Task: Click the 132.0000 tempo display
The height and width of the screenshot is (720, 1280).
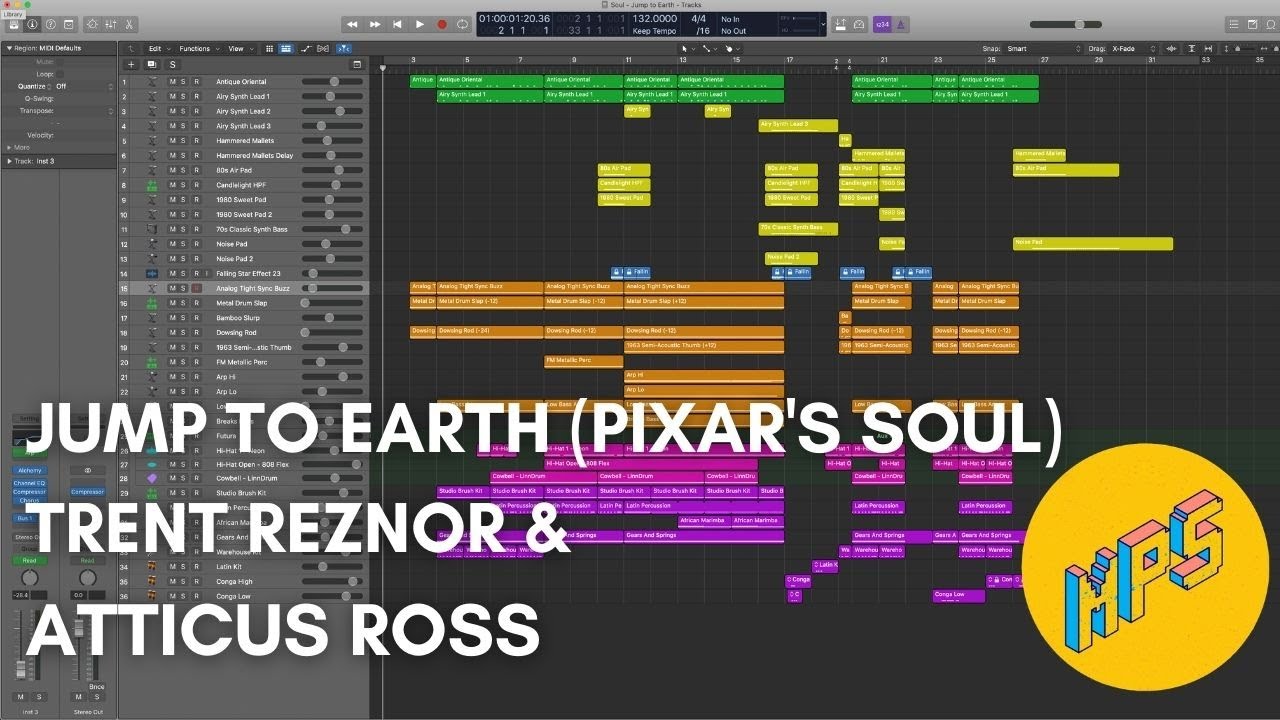Action: click(x=655, y=18)
